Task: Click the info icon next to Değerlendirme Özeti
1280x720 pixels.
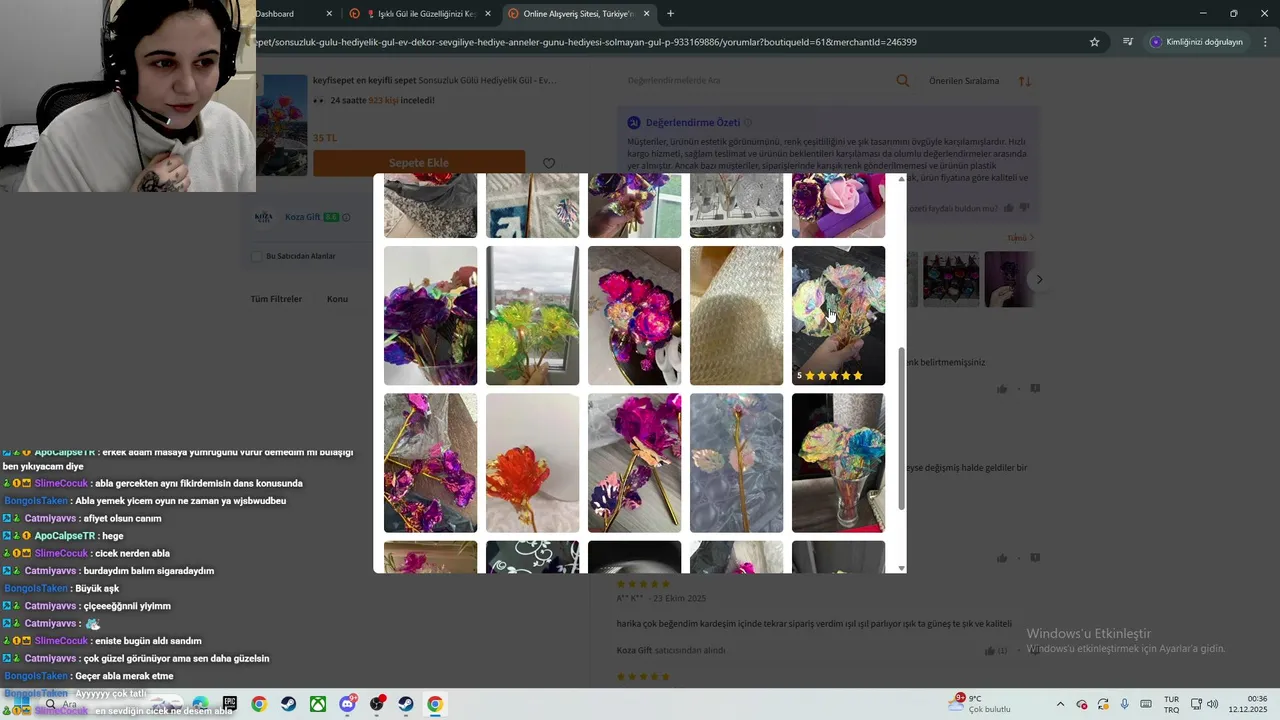Action: point(748,122)
